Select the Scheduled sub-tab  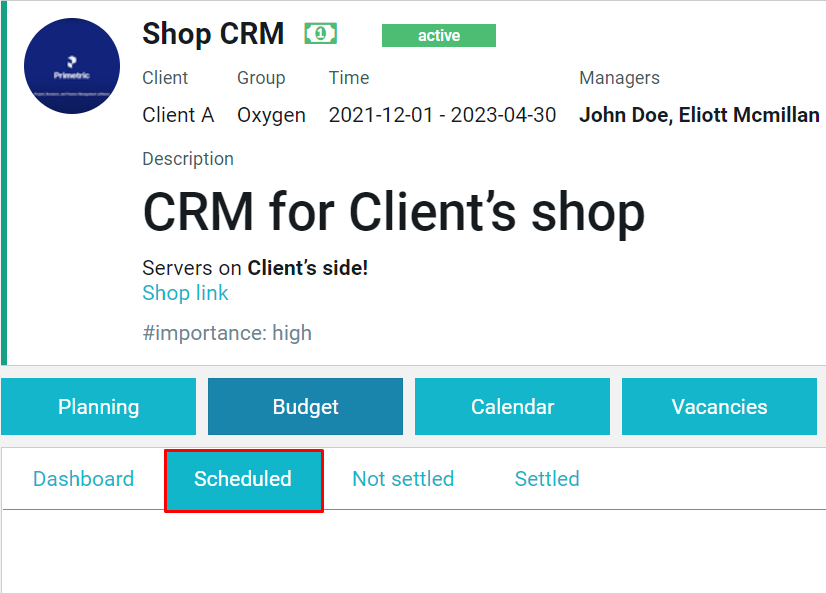243,480
